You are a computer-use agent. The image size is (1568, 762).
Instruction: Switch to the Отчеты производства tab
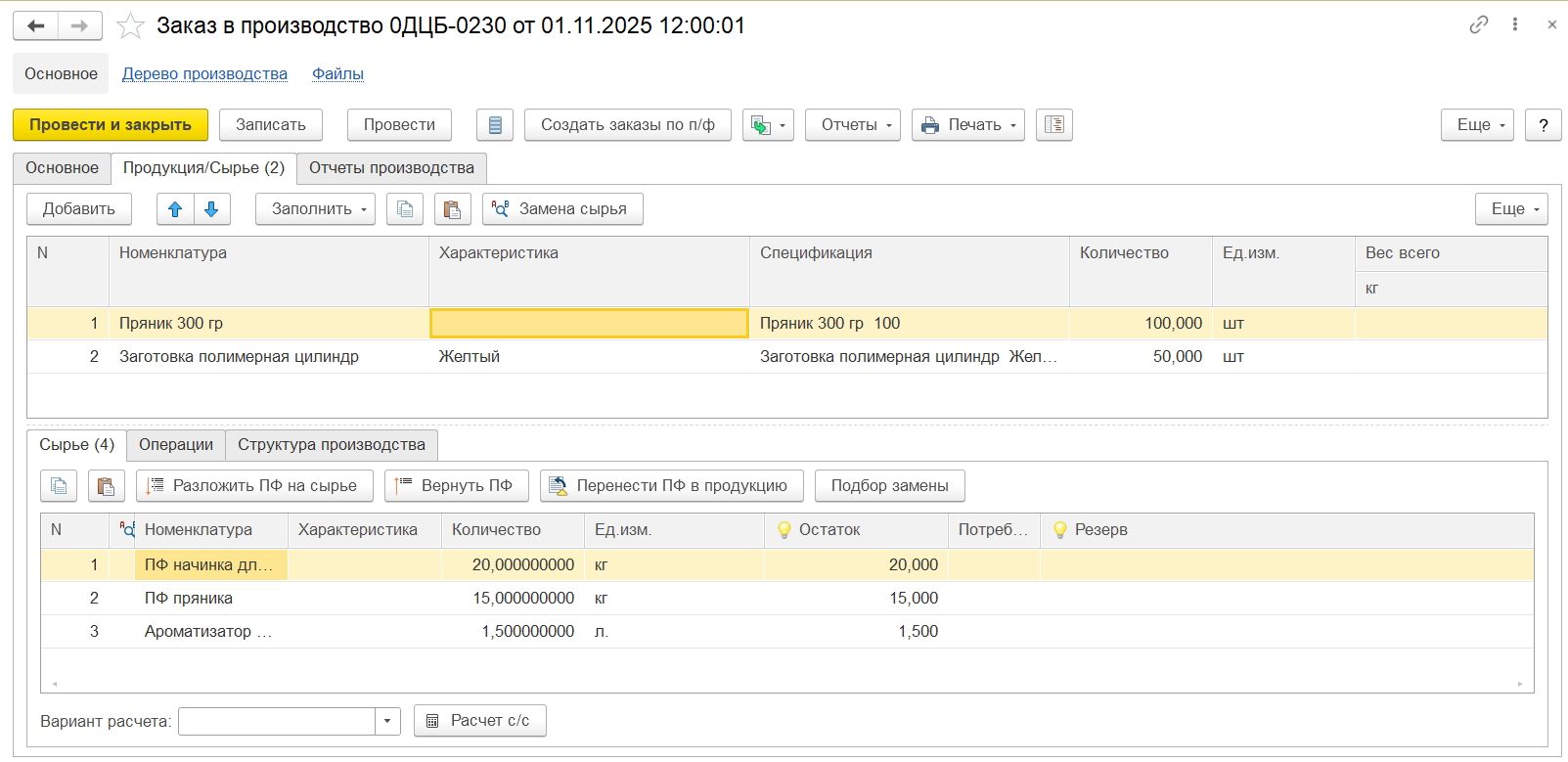(391, 168)
